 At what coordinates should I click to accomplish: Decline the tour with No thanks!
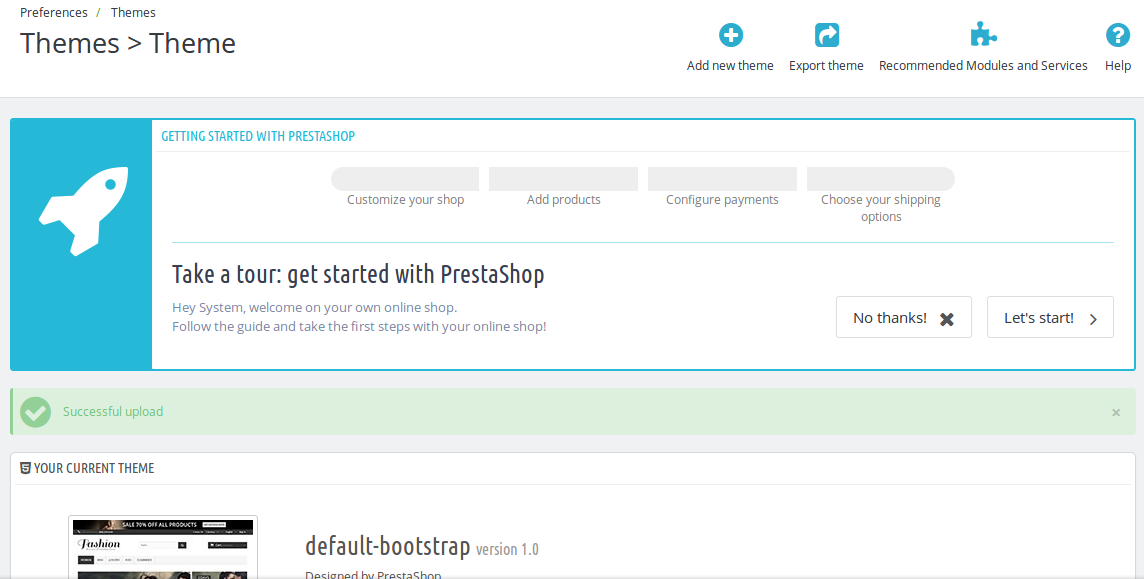click(x=904, y=317)
